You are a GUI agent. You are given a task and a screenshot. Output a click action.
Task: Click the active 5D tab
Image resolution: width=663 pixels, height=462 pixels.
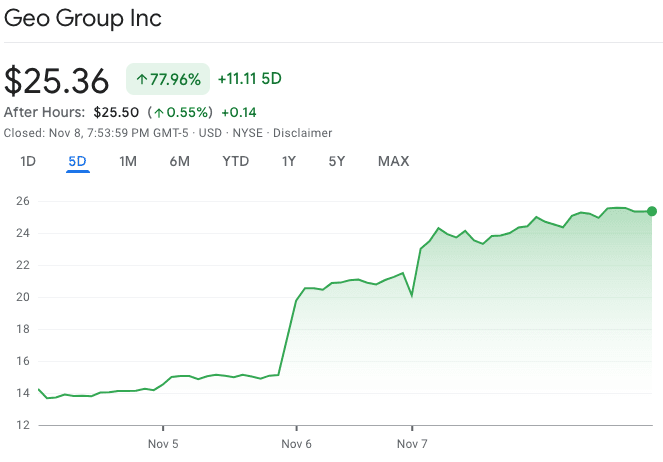pos(78,161)
